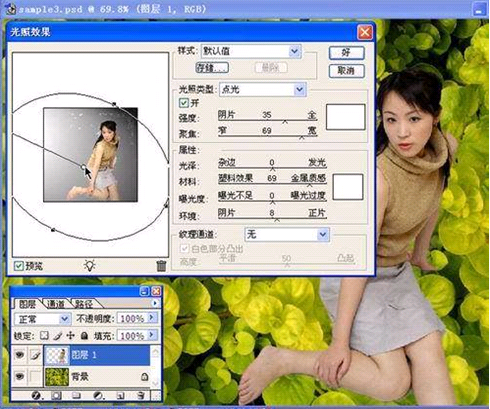Click the light bulb new-light icon

click(x=90, y=265)
